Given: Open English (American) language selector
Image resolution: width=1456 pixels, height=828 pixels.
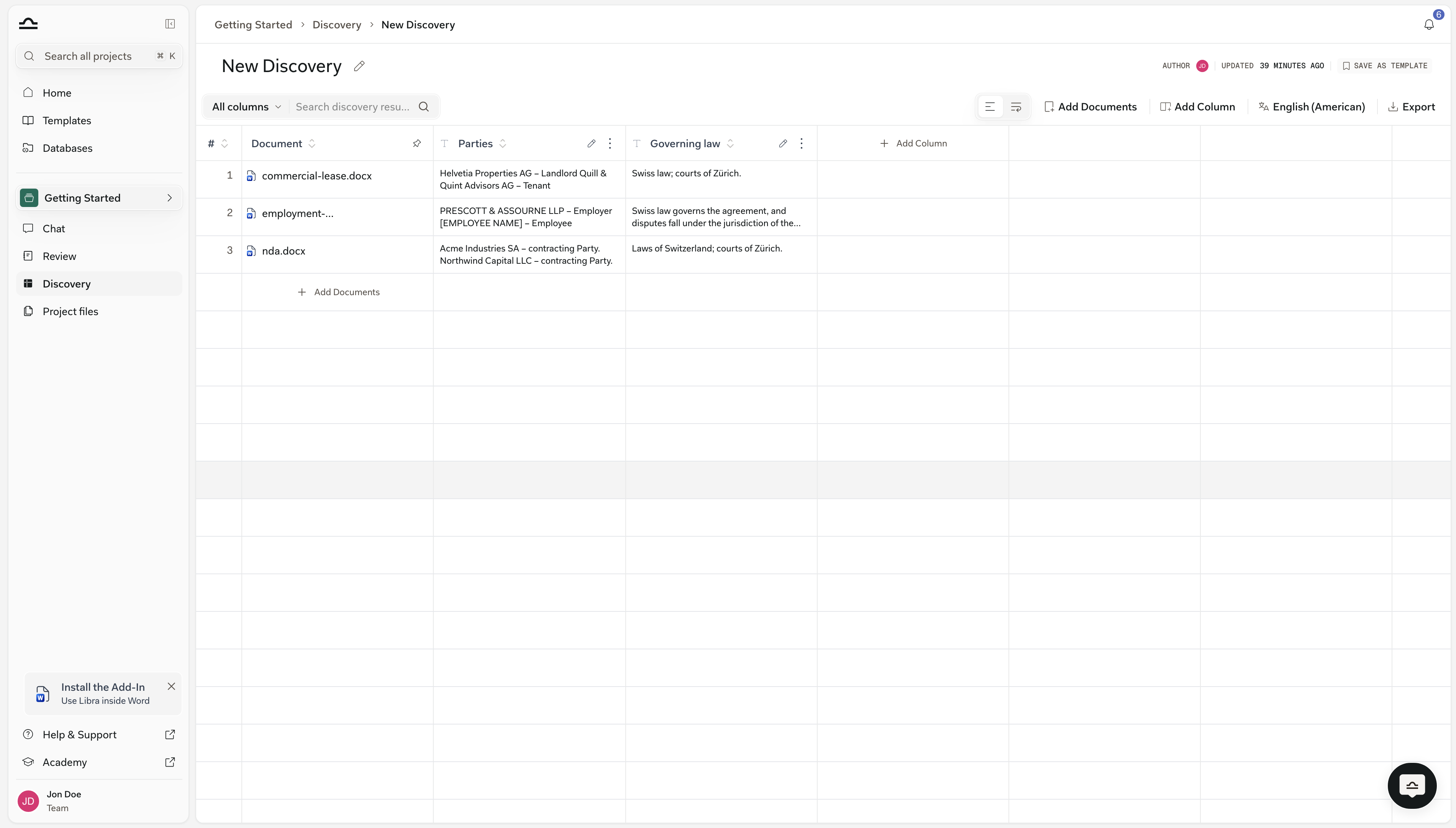Looking at the screenshot, I should (1312, 107).
